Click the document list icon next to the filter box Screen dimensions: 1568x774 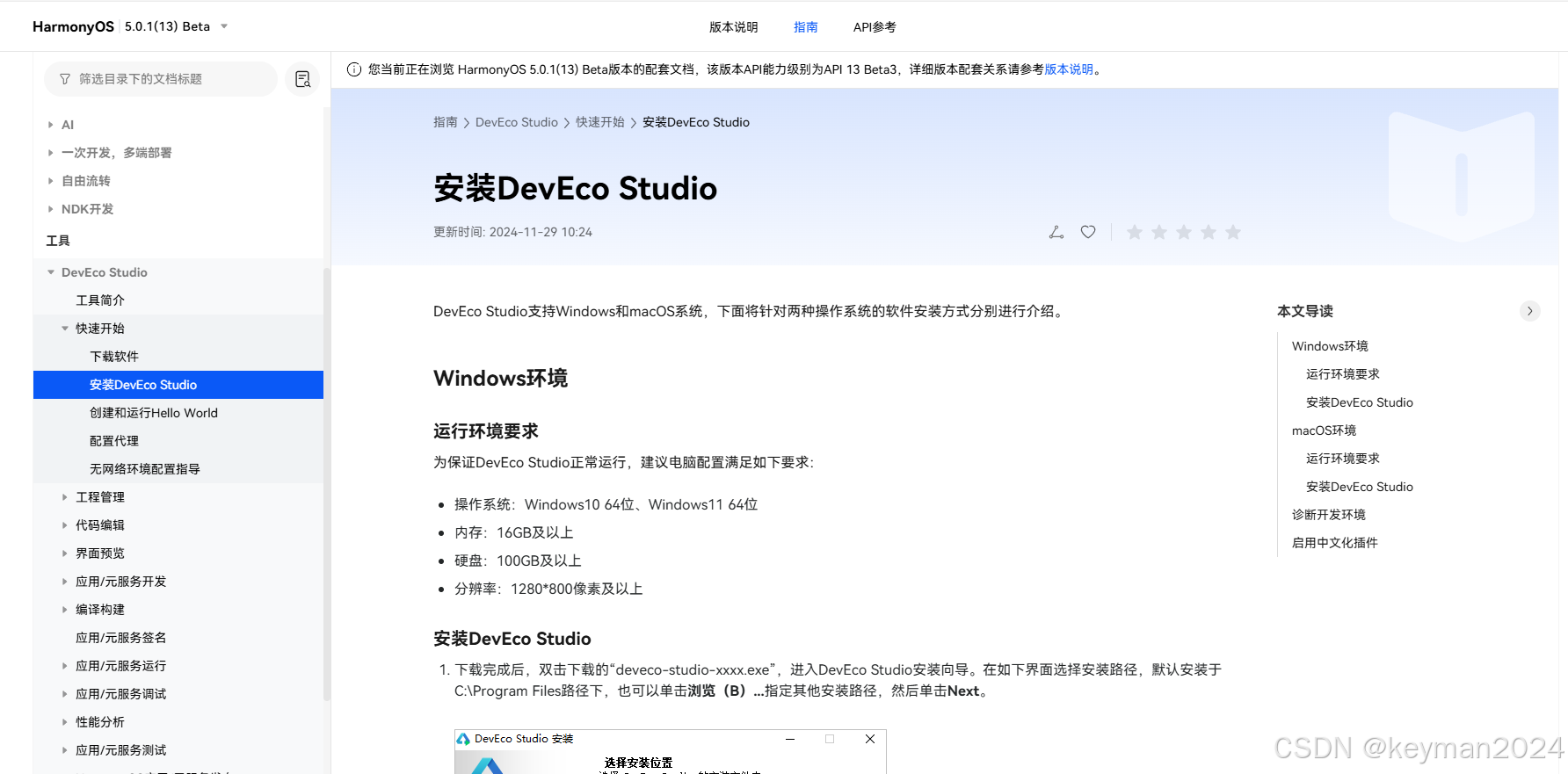pos(302,79)
